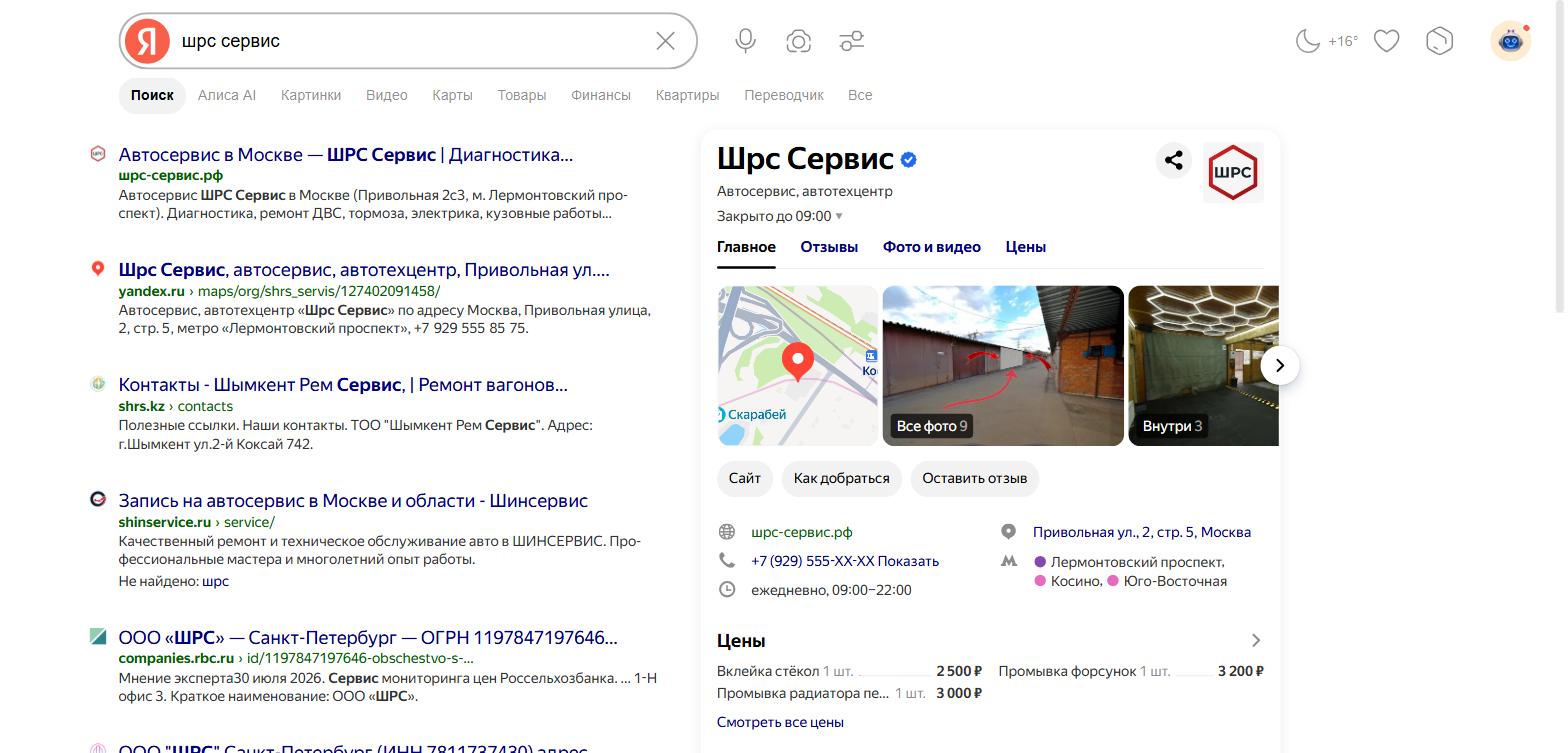1568x753 pixels.
Task: Open the шрс-сервис.рф link in card
Action: pos(802,532)
